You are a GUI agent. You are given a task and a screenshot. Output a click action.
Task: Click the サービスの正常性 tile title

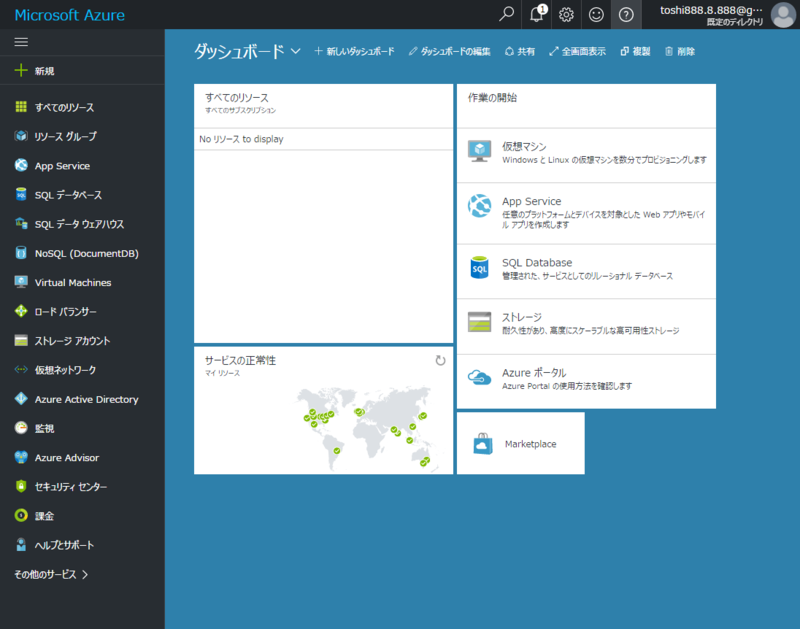click(x=240, y=360)
